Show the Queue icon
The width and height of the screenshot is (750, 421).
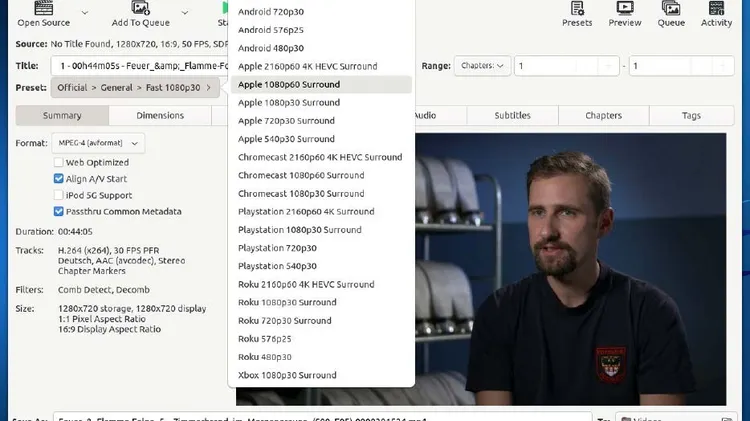[671, 8]
